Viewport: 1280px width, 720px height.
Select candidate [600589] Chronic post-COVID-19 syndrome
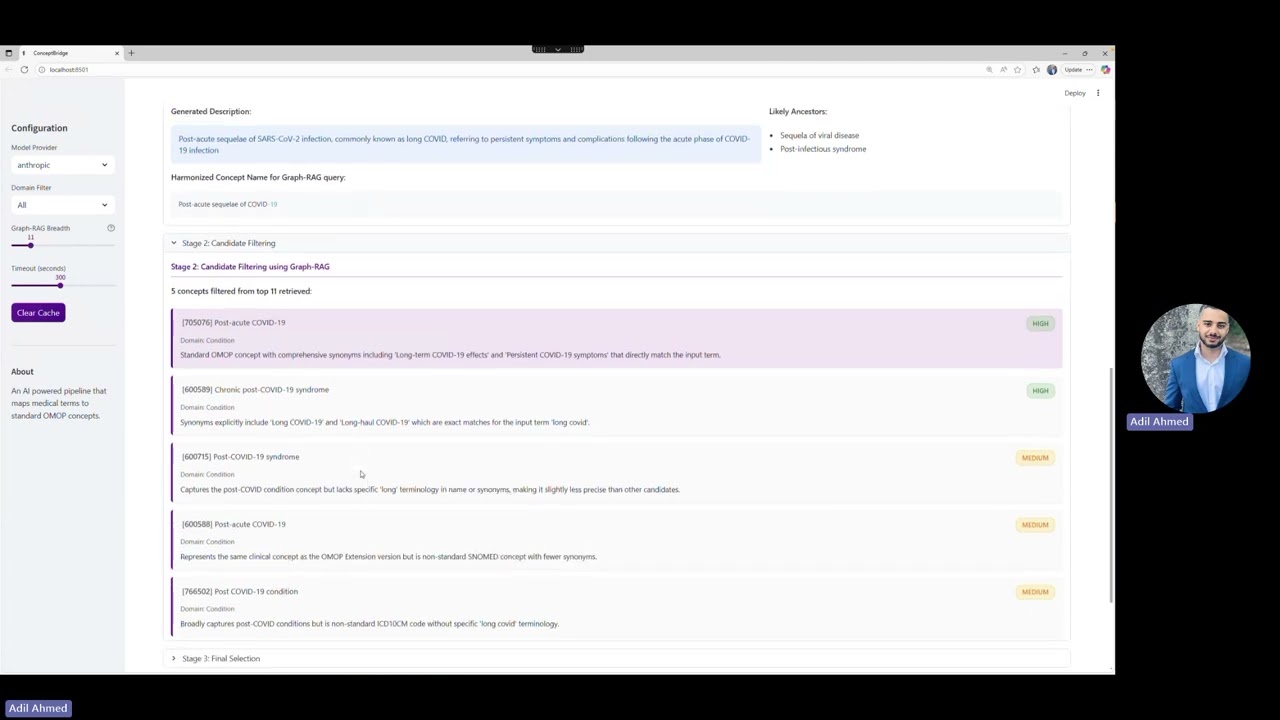616,405
